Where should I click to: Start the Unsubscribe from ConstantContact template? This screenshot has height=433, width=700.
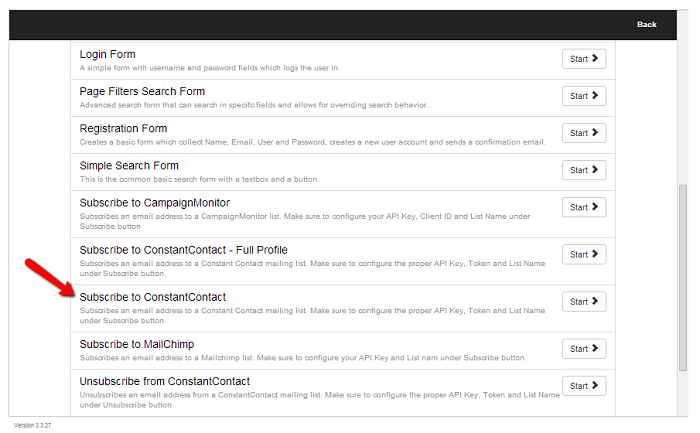pyautogui.click(x=584, y=386)
